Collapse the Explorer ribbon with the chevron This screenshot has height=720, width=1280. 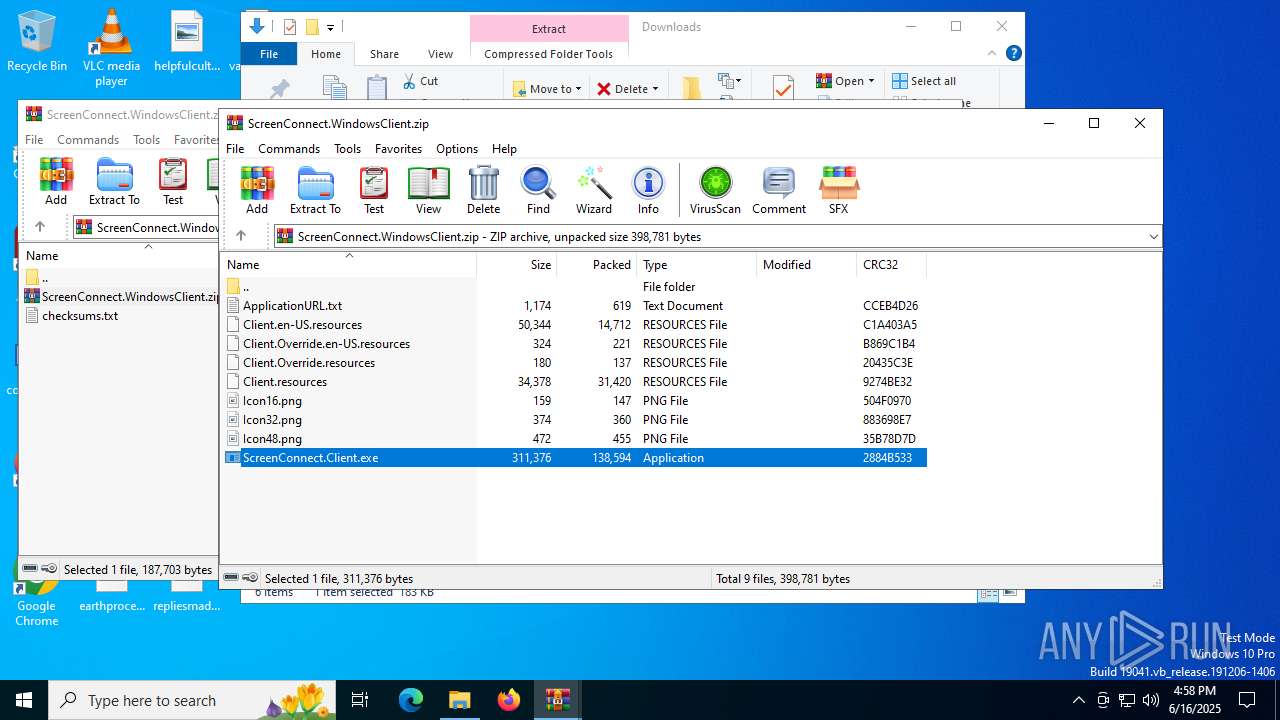tap(992, 54)
